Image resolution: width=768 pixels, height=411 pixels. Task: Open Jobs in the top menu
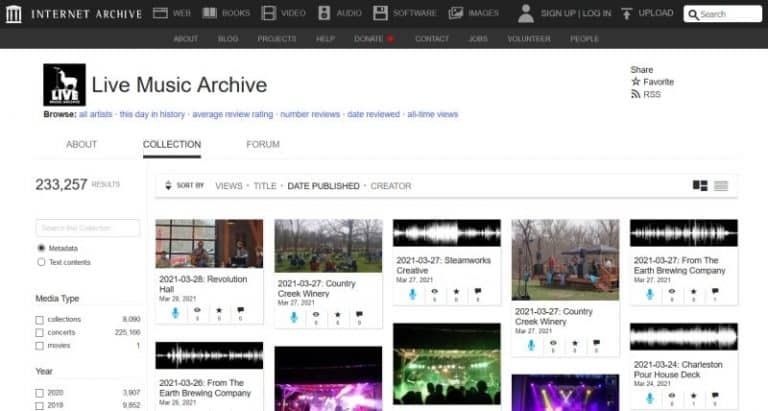[x=478, y=39]
